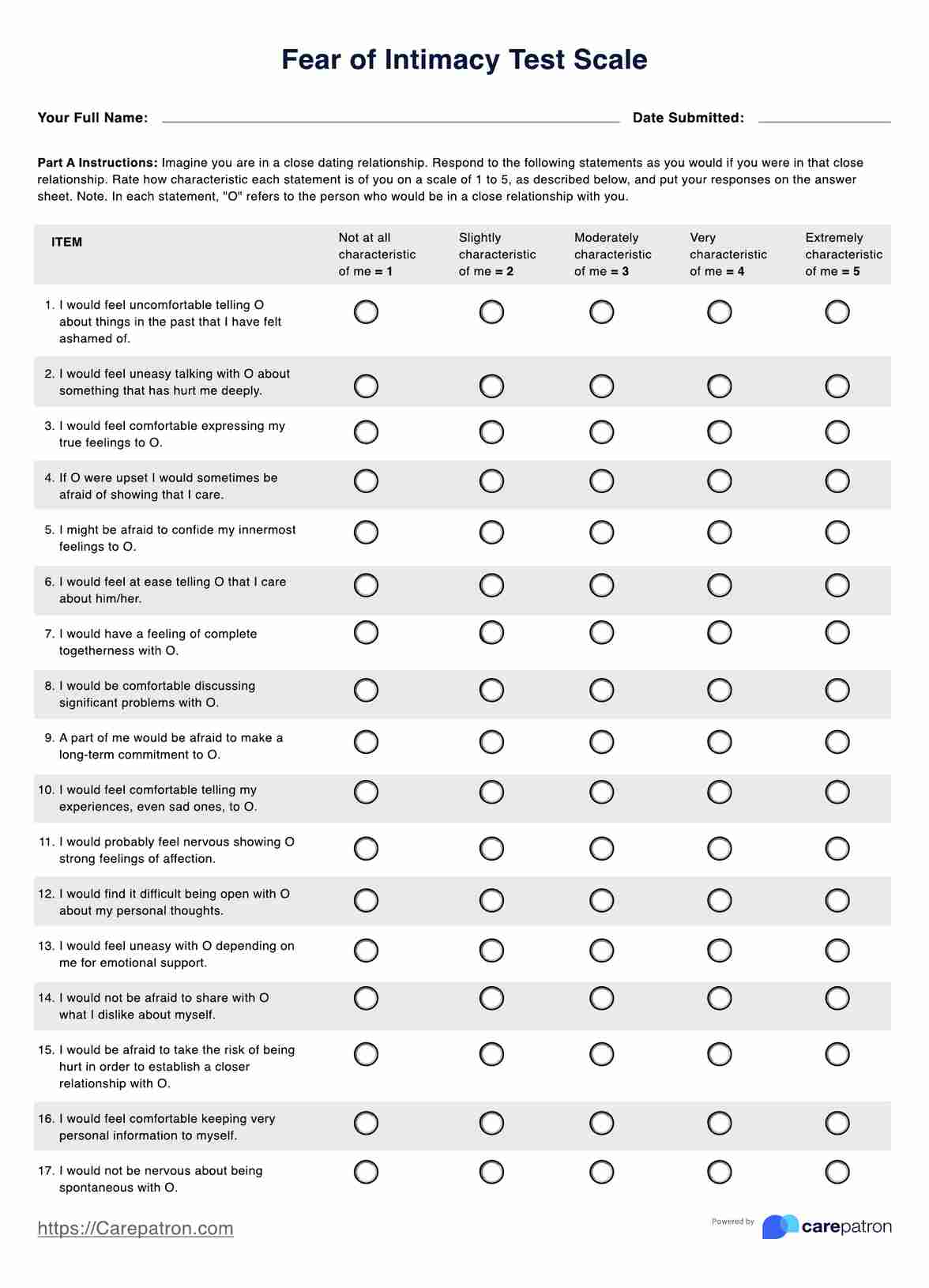Open the Carepatron.com link
The image size is (929, 1288).
tap(135, 1228)
